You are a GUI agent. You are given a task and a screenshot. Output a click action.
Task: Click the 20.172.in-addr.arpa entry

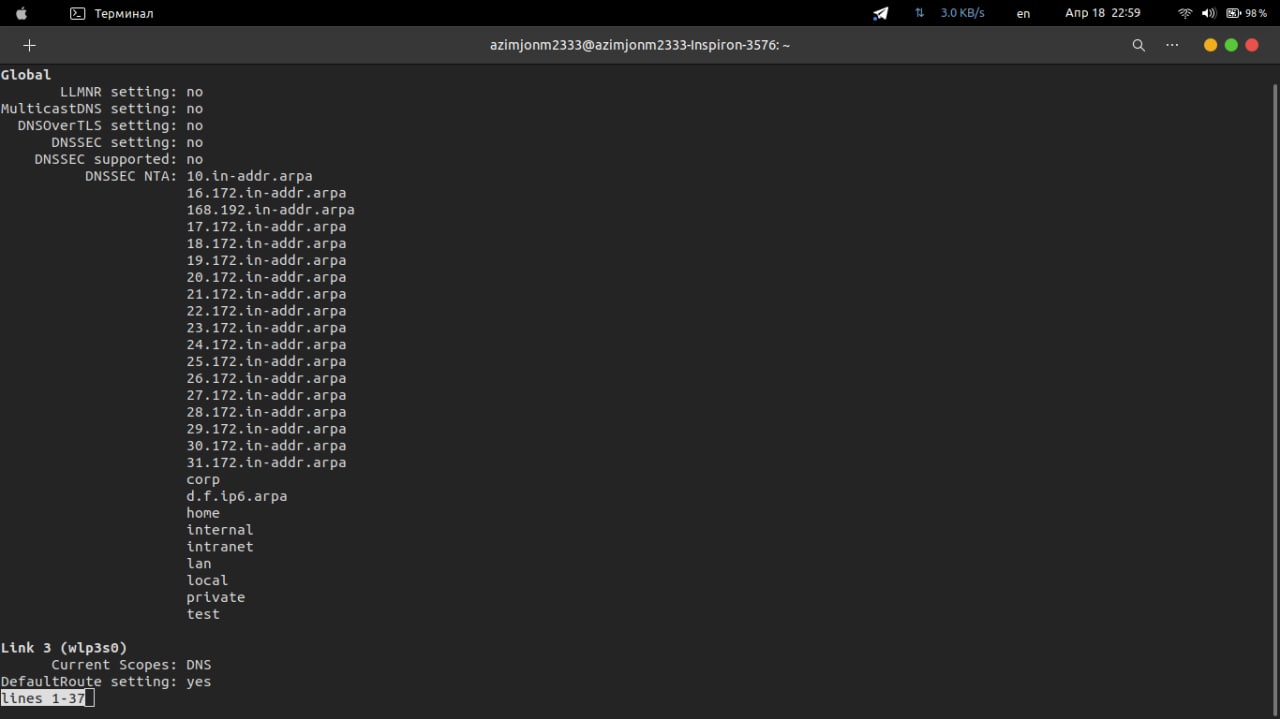[266, 278]
